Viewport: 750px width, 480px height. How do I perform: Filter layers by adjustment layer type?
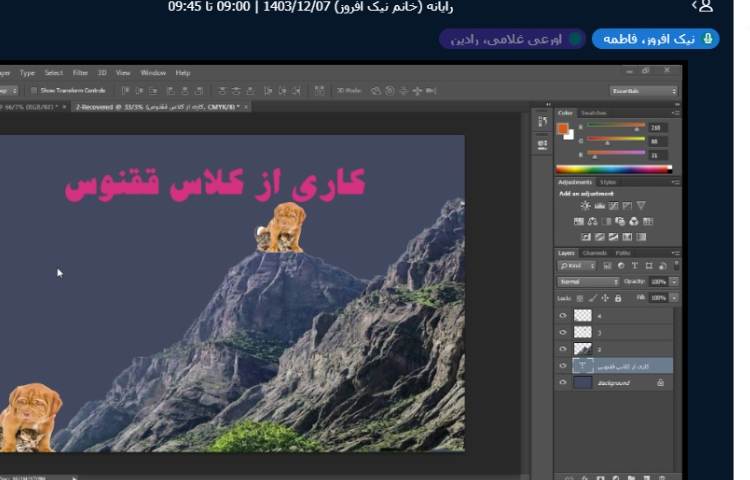pyautogui.click(x=621, y=266)
